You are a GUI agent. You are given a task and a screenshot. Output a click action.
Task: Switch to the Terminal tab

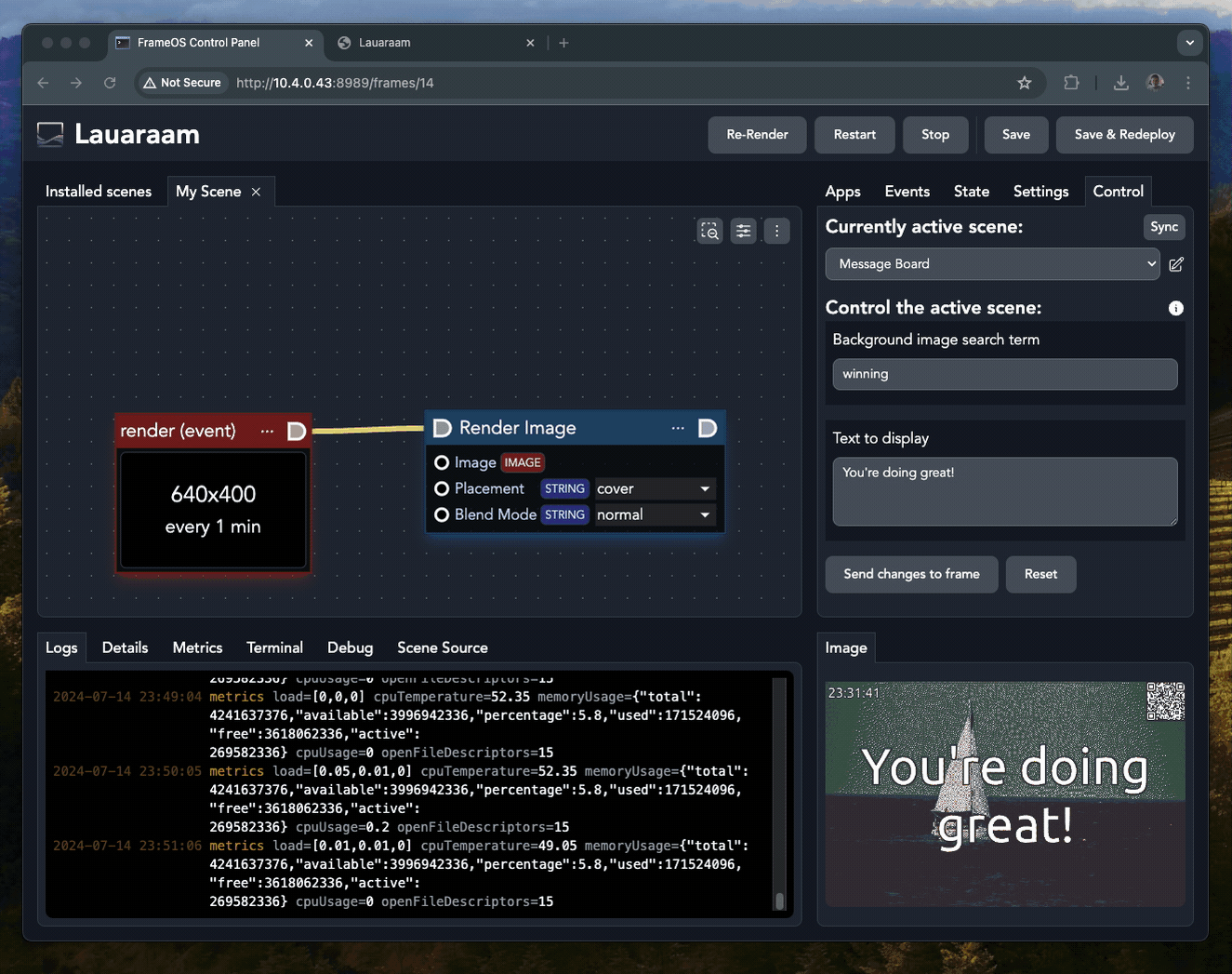pos(274,647)
